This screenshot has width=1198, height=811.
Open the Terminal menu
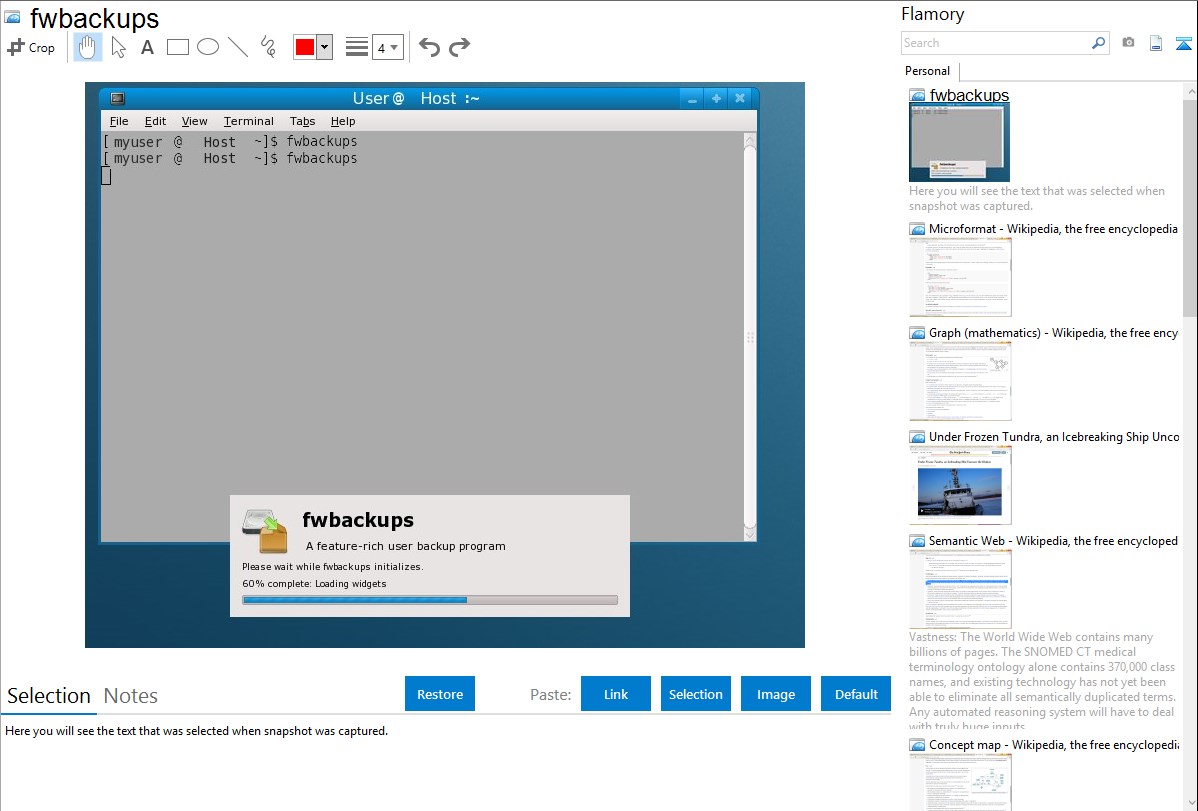248,121
